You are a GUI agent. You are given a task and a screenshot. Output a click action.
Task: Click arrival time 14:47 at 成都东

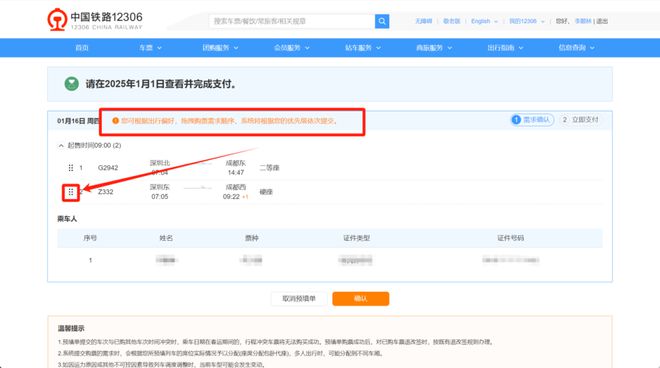click(x=236, y=173)
